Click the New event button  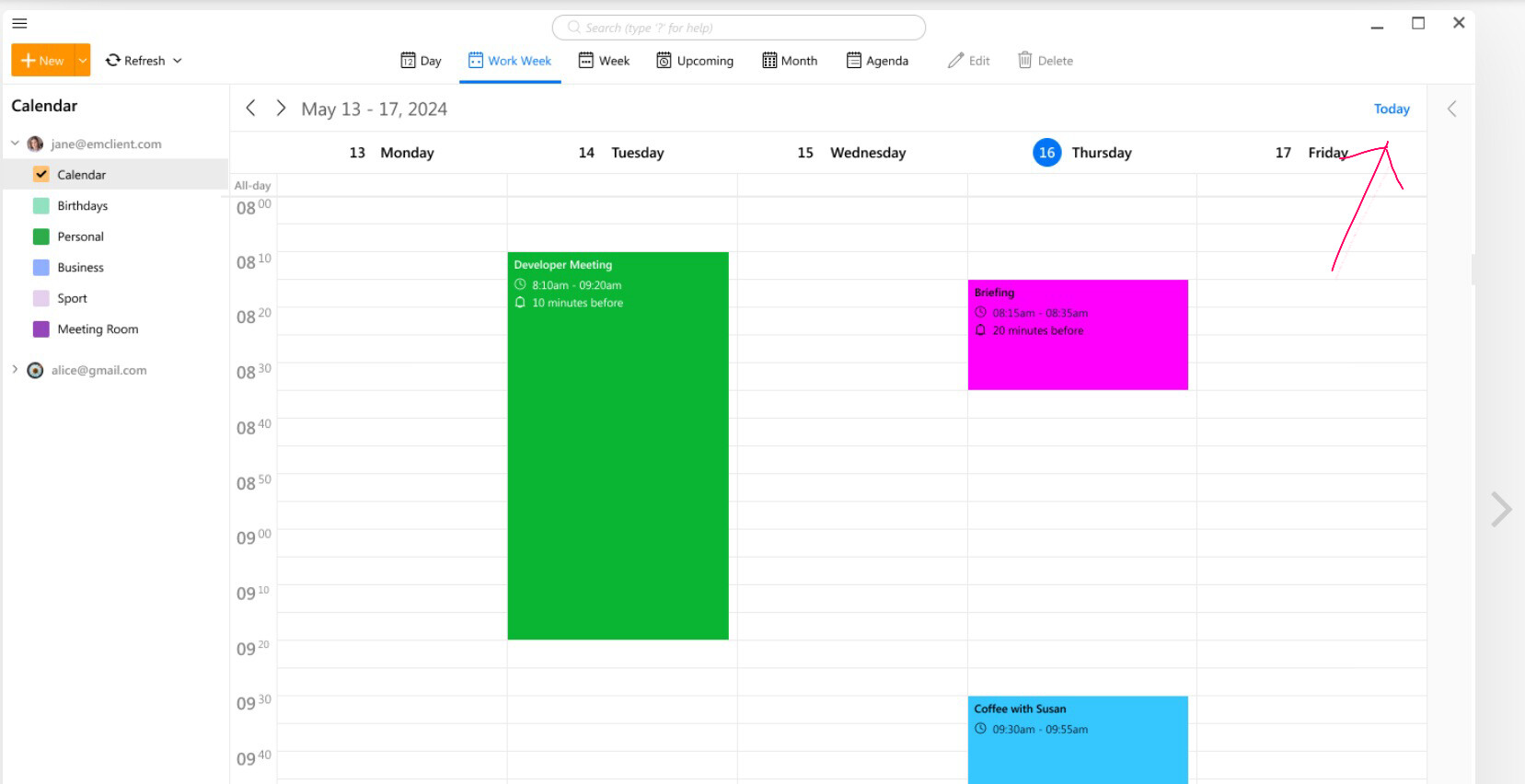pos(42,61)
